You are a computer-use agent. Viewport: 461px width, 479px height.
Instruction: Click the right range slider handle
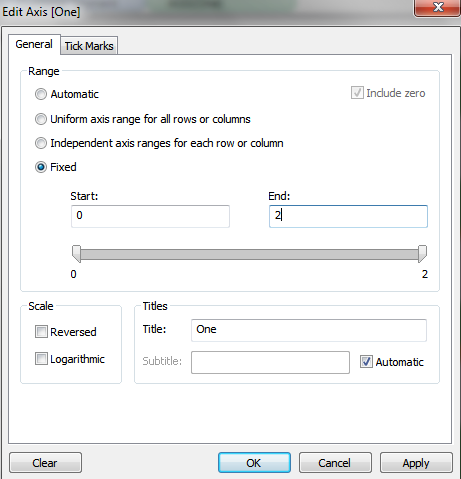pyautogui.click(x=422, y=254)
